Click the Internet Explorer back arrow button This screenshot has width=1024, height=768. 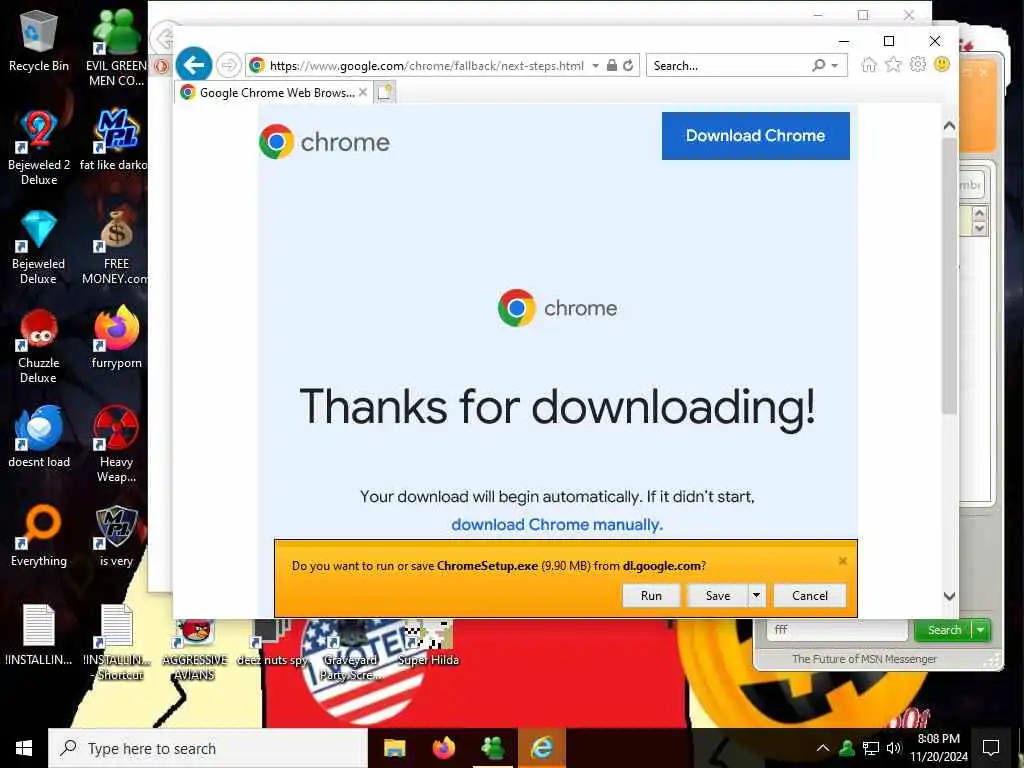click(194, 65)
